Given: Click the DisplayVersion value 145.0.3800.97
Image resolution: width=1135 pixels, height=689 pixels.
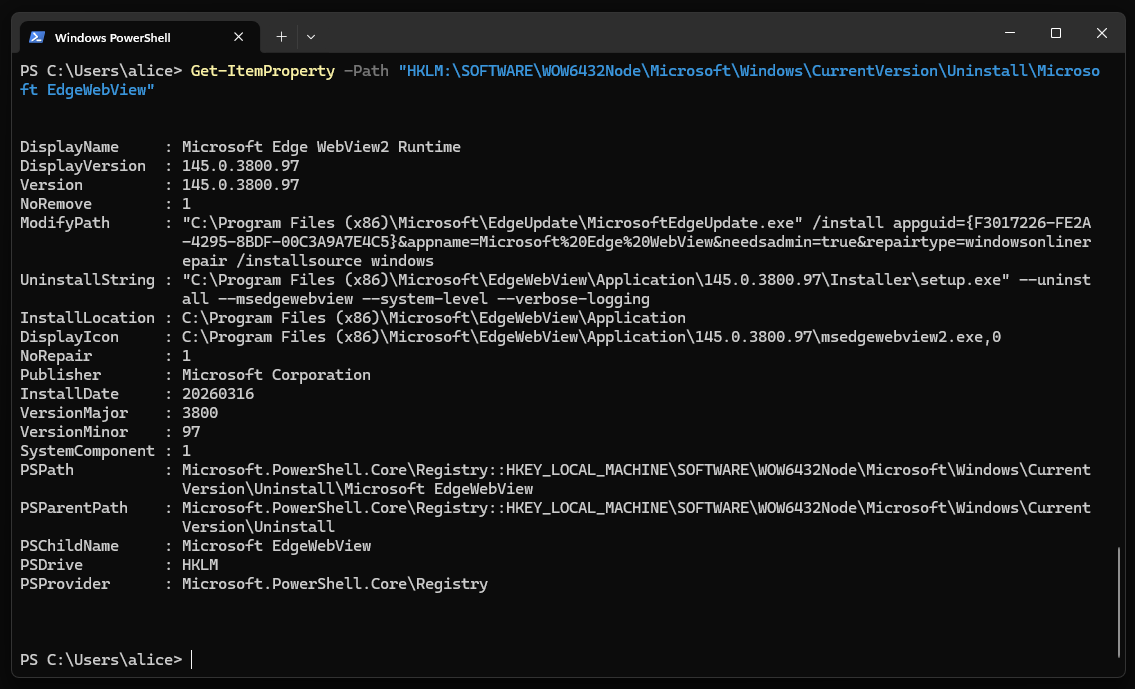Looking at the screenshot, I should point(240,166).
